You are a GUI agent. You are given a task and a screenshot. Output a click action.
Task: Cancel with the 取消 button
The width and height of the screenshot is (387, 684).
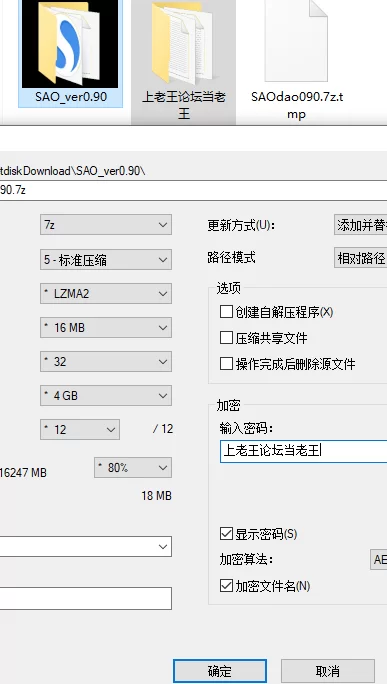[x=328, y=671]
